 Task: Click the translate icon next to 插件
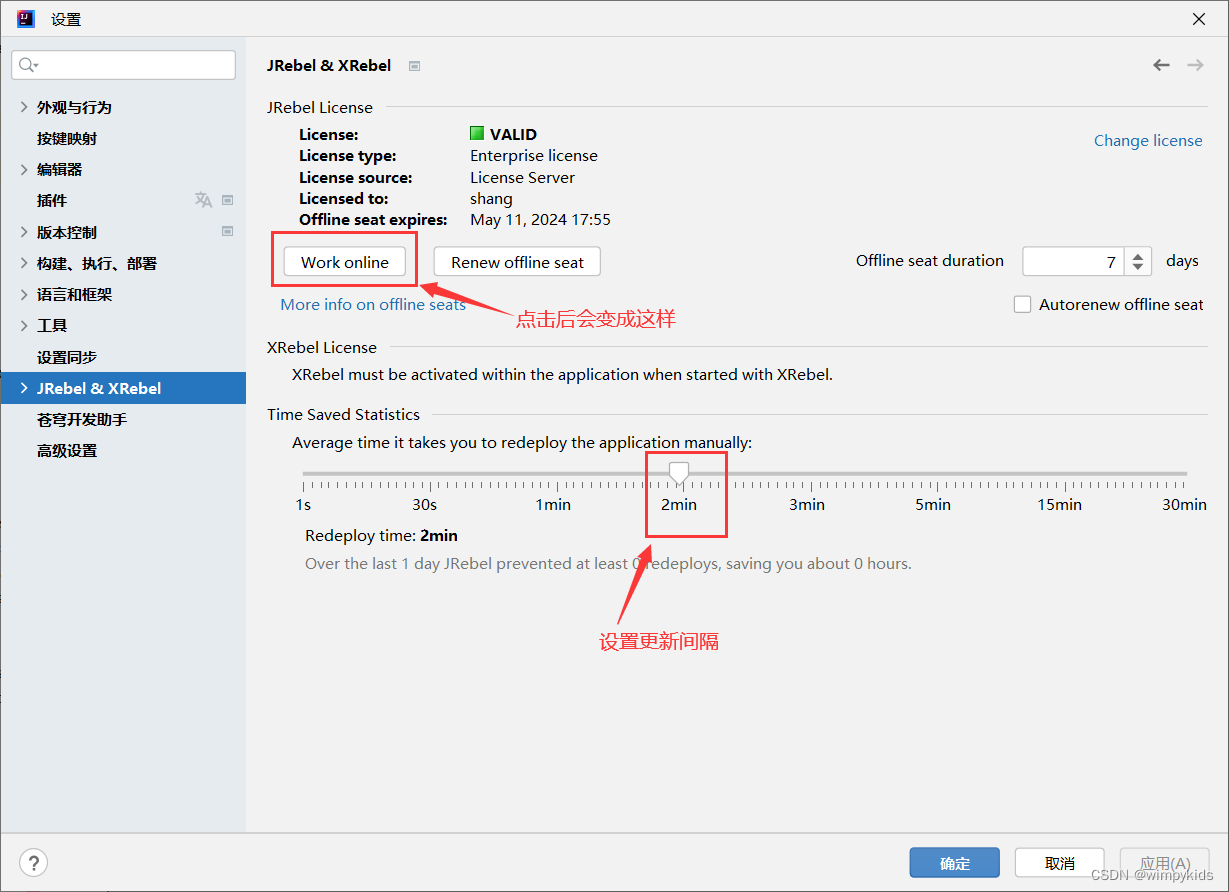203,200
